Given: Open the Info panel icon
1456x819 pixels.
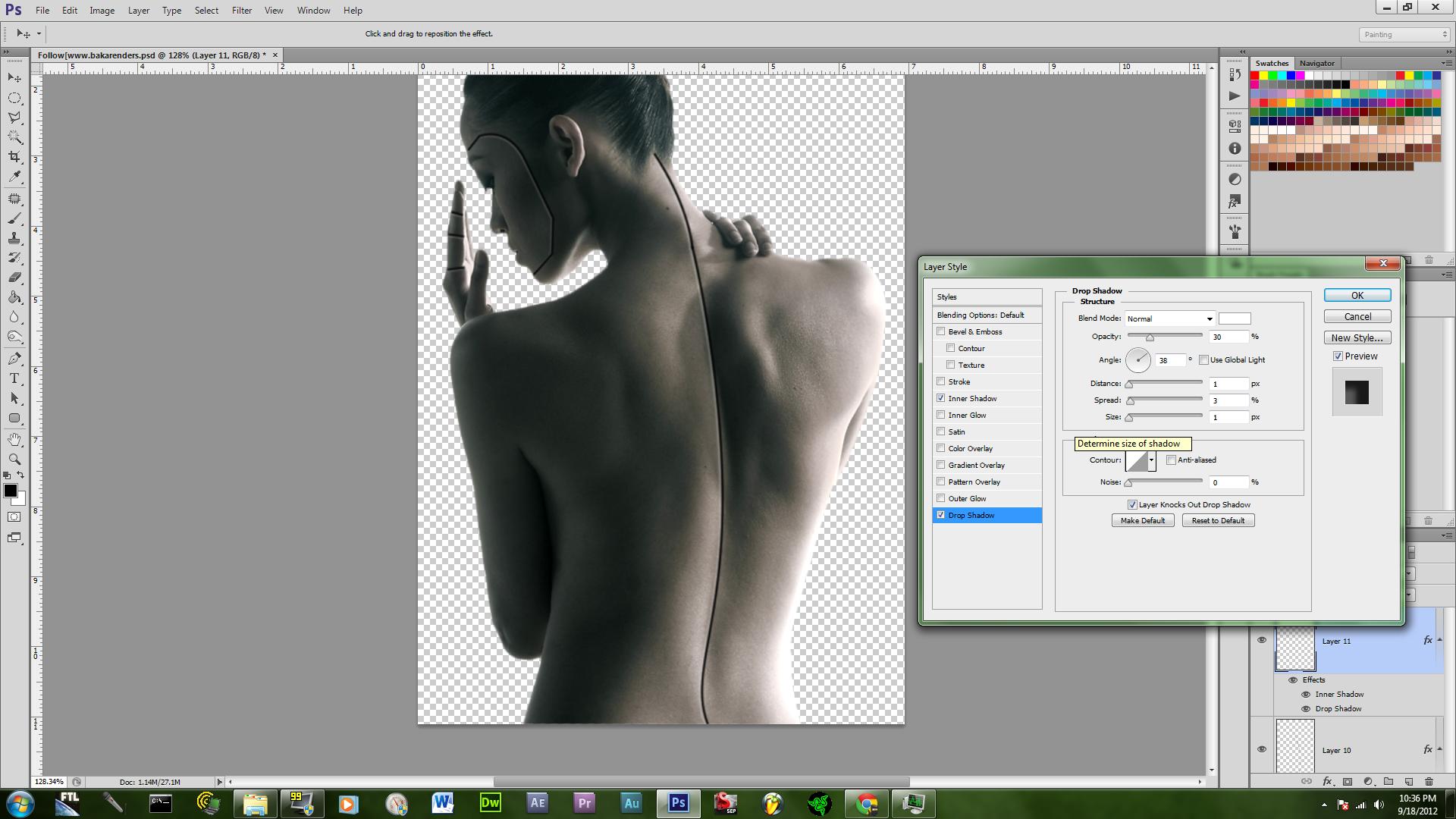Looking at the screenshot, I should [x=1235, y=149].
